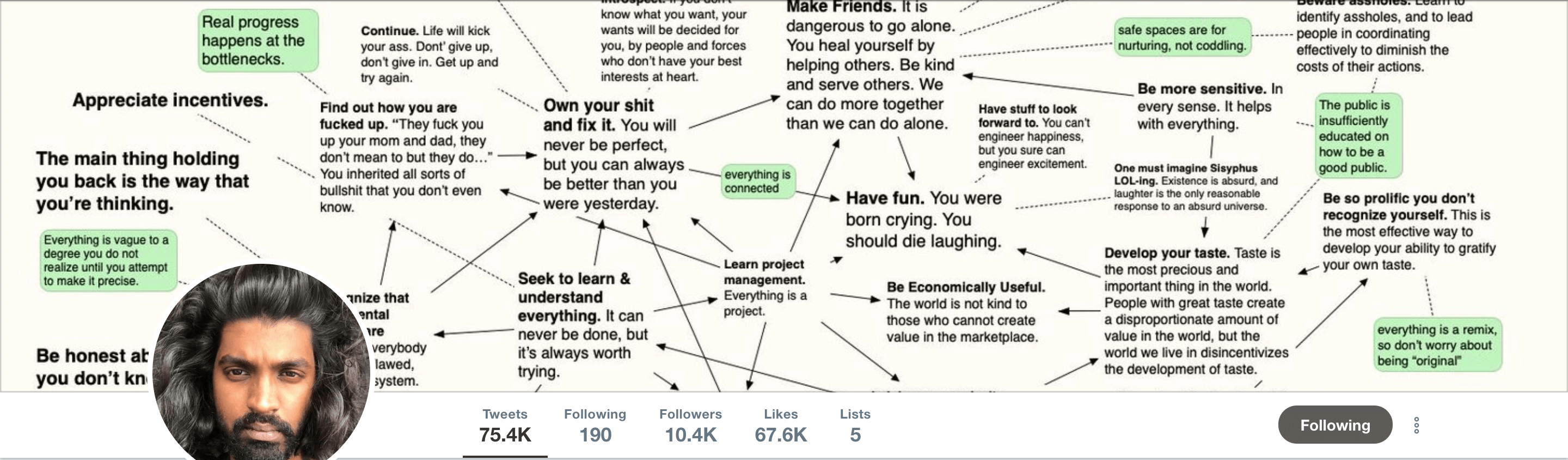Viewport: 1568px width, 460px height.
Task: Click the 190 following count
Action: [x=595, y=435]
